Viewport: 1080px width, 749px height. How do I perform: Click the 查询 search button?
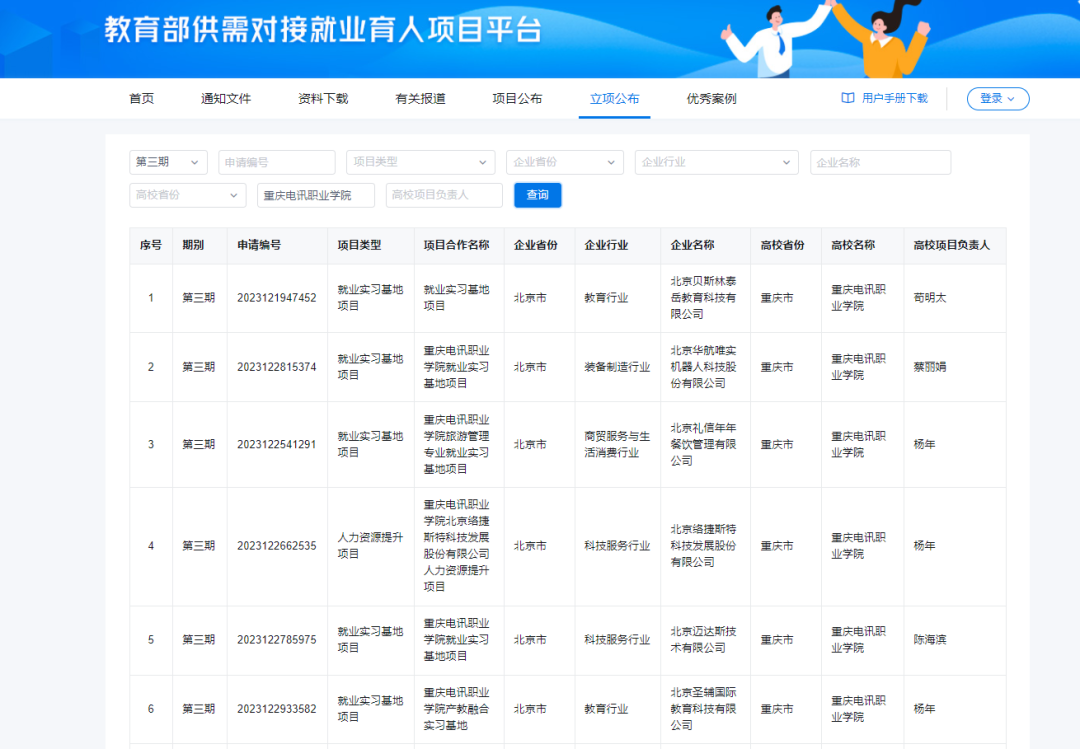pos(538,195)
